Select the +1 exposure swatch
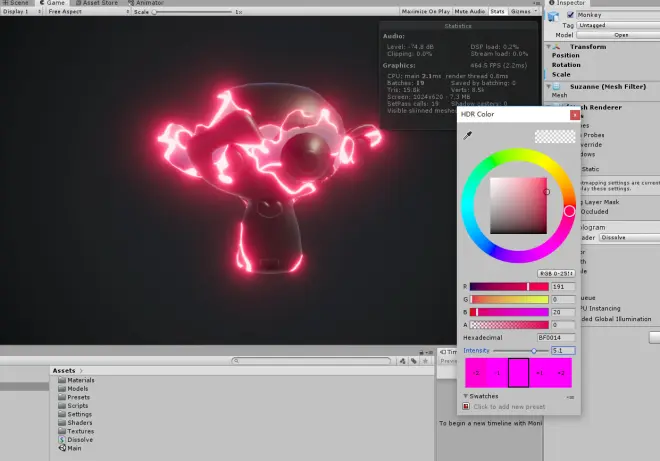Image resolution: width=660 pixels, height=461 pixels. point(540,373)
